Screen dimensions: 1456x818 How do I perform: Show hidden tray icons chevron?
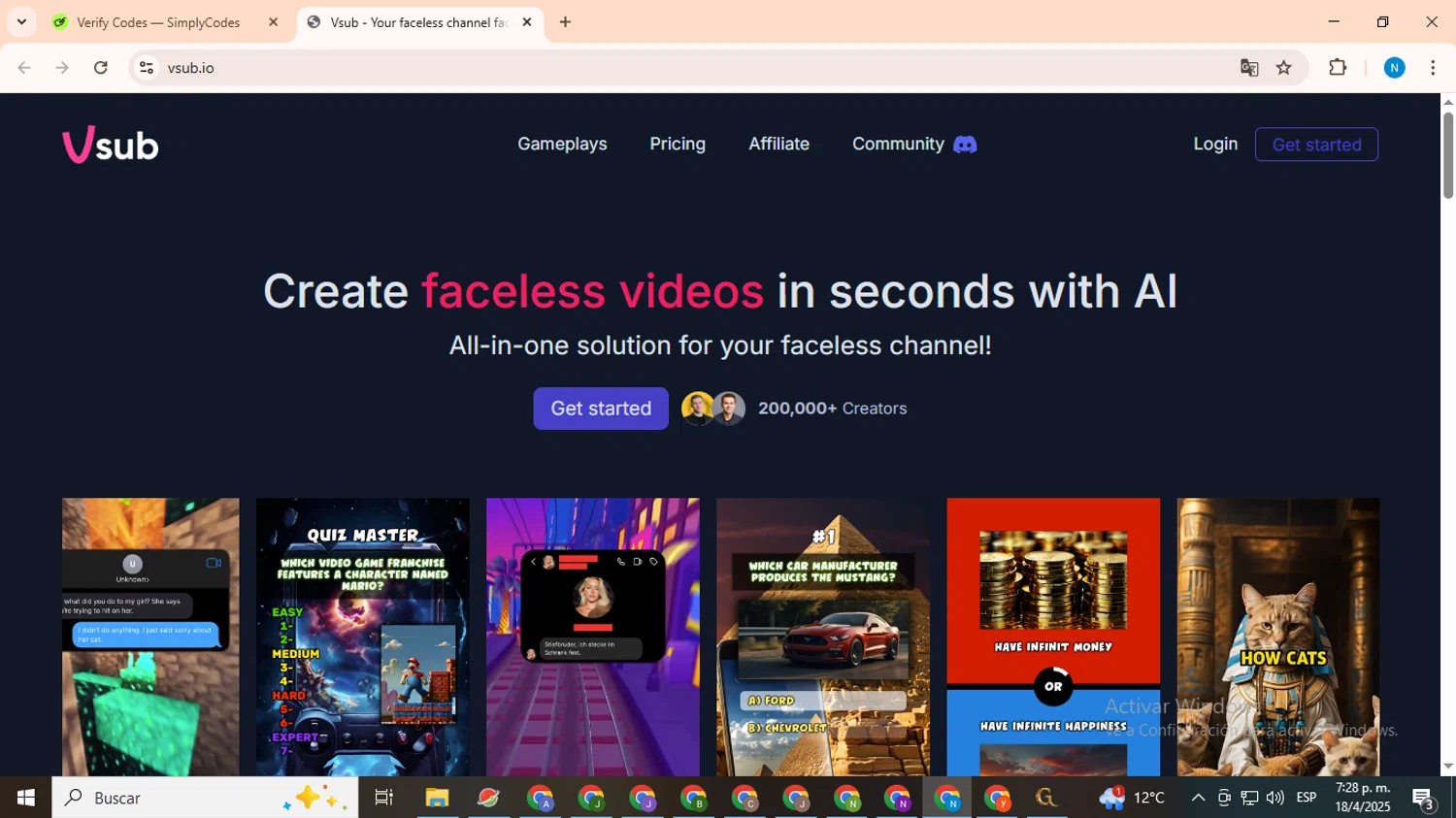tap(1198, 798)
